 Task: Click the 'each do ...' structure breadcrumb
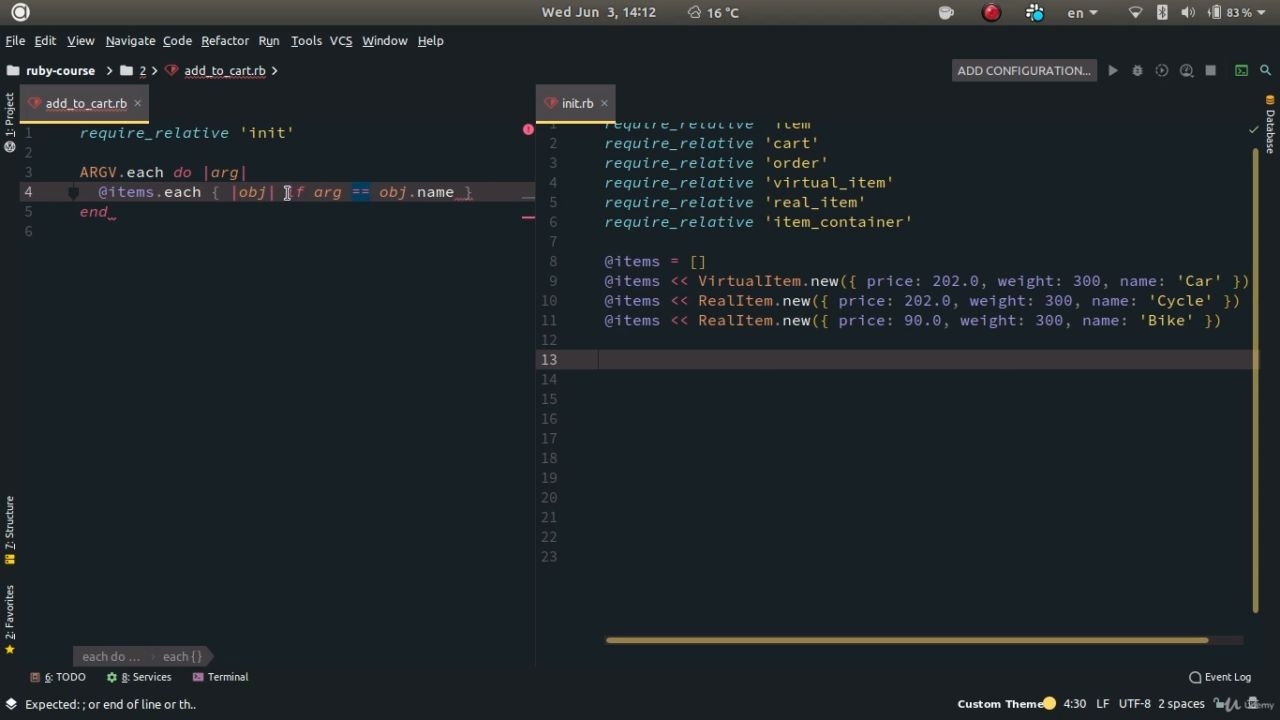point(111,657)
